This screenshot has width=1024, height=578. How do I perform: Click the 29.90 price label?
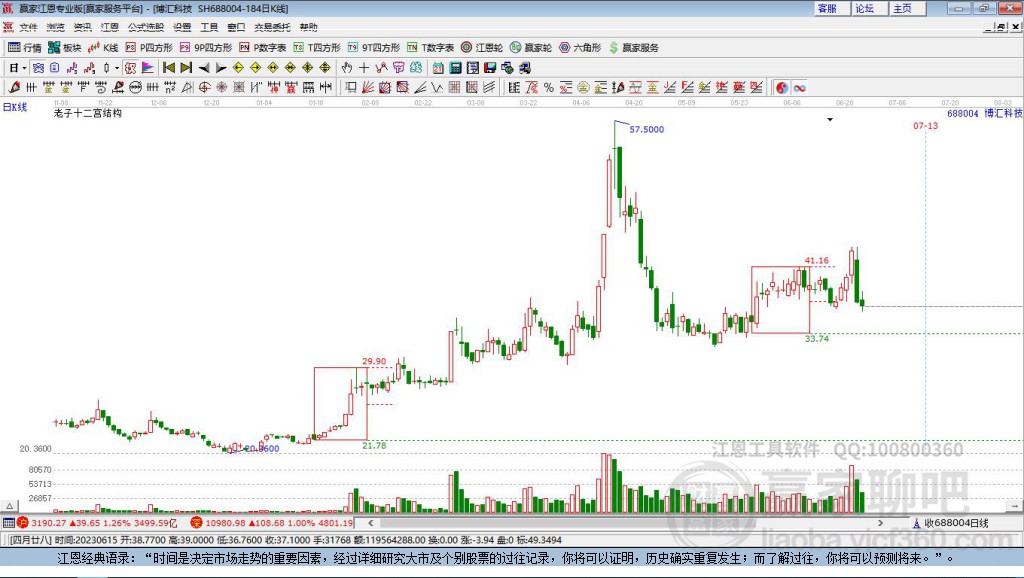pos(374,361)
